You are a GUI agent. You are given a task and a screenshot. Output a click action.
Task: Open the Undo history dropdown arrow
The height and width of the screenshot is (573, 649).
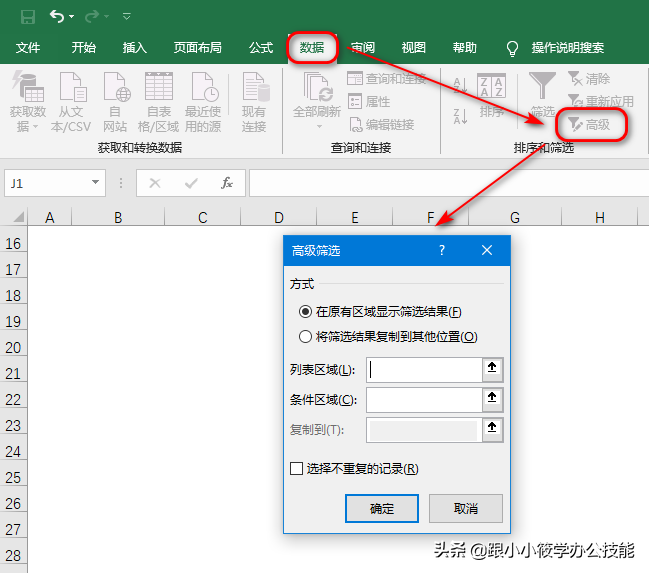point(72,17)
